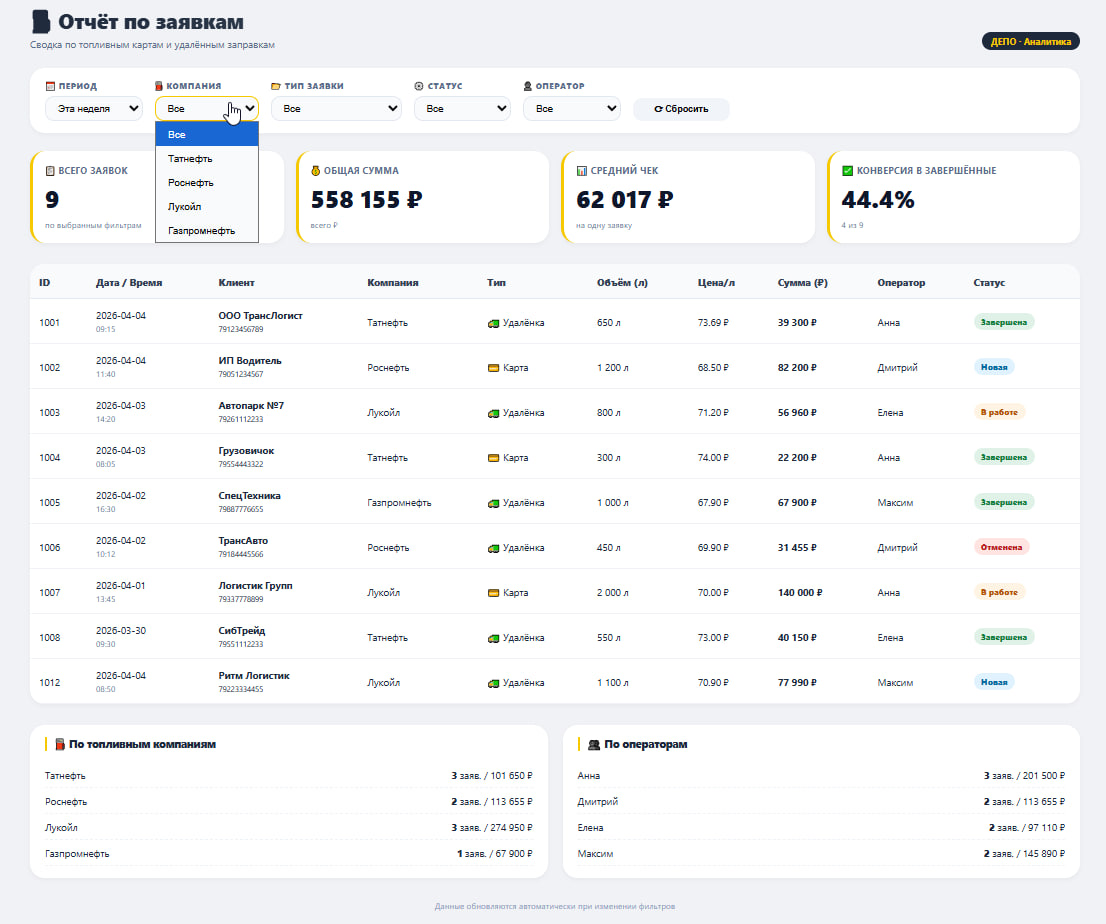Pick Лукойл from the company list
1106x924 pixels.
207,207
